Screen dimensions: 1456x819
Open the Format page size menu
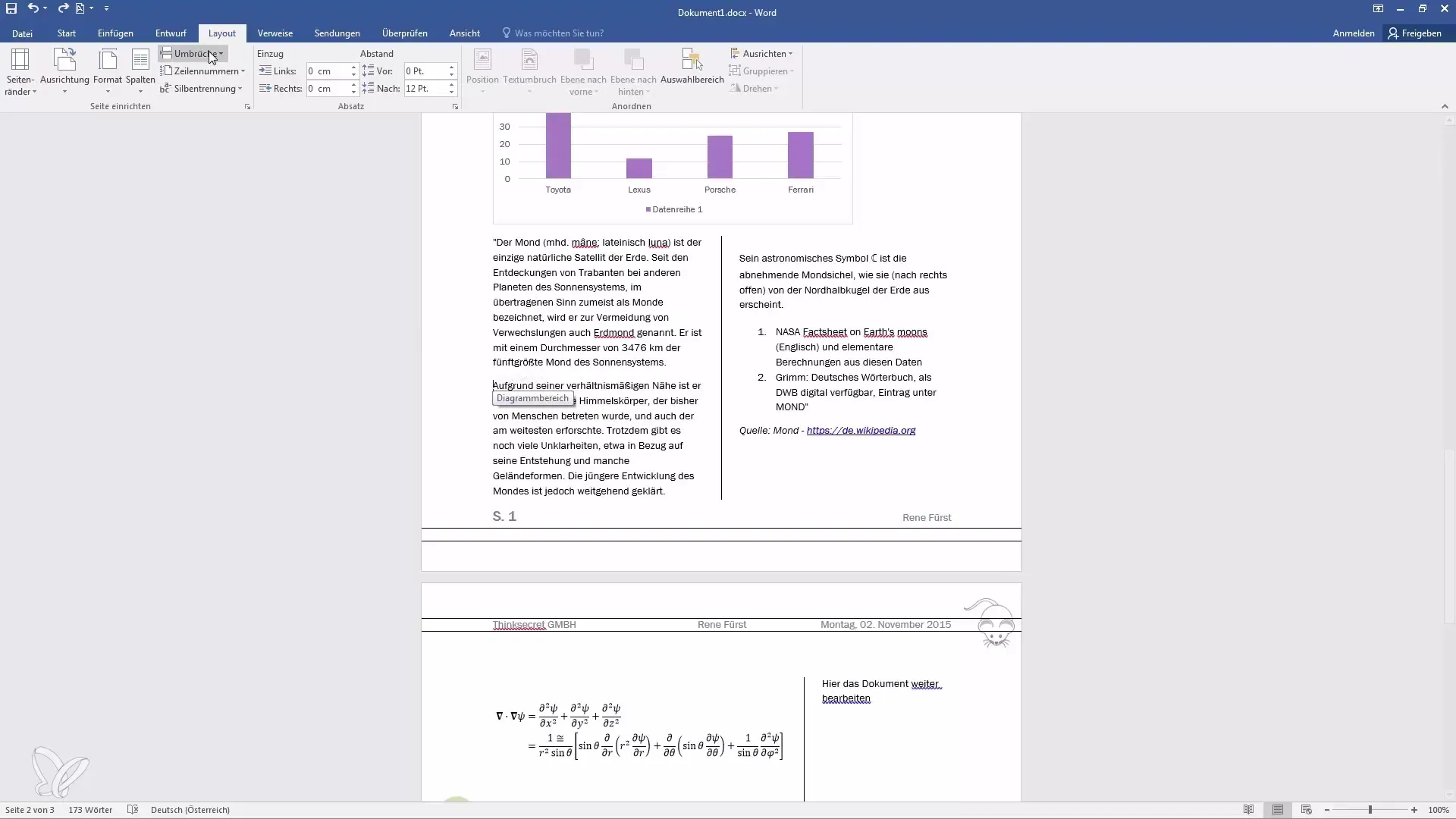click(108, 73)
